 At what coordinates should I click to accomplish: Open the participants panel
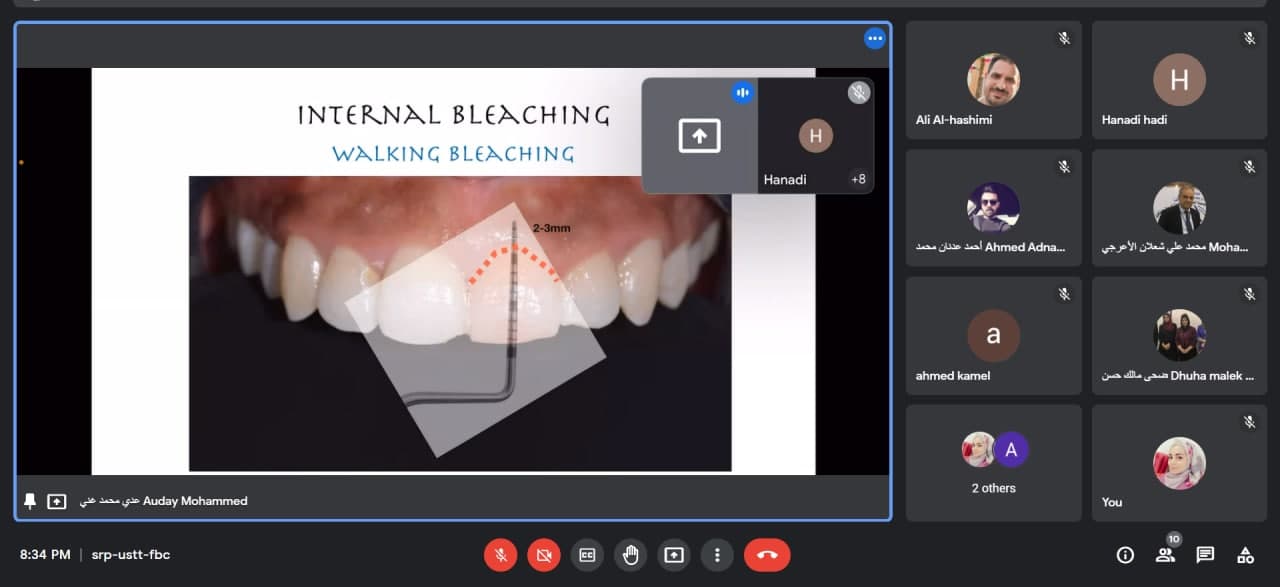point(1165,554)
